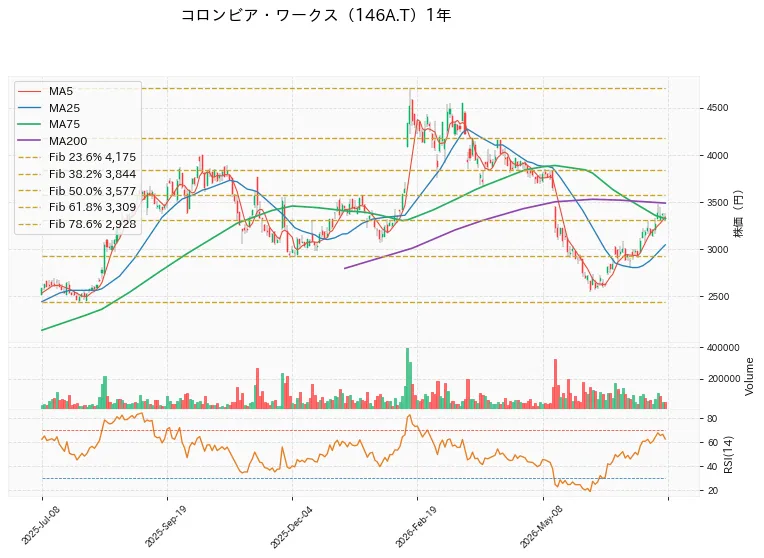Click the 4500 price axis label
Viewport: 764px width, 558px height.
(717, 108)
